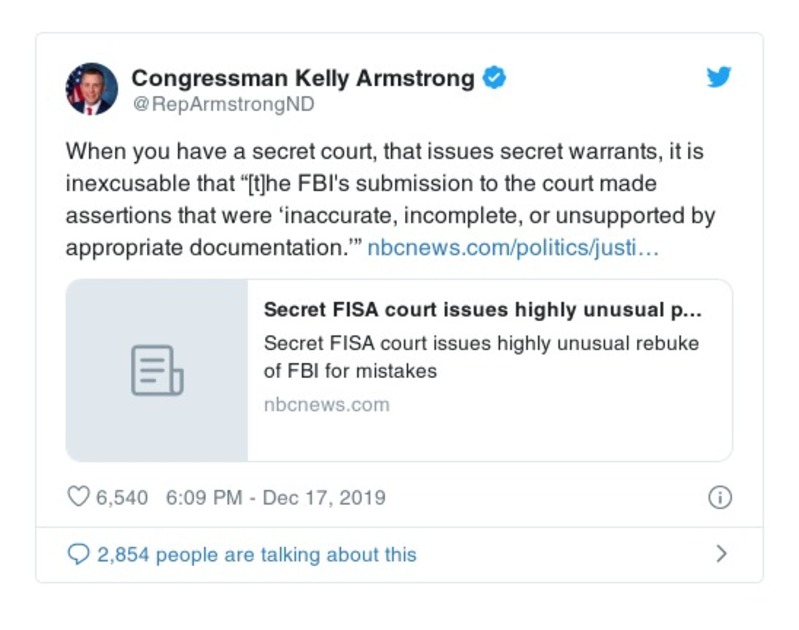Click the Twitter bird logo
The height and width of the screenshot is (630, 799).
pyautogui.click(x=719, y=78)
